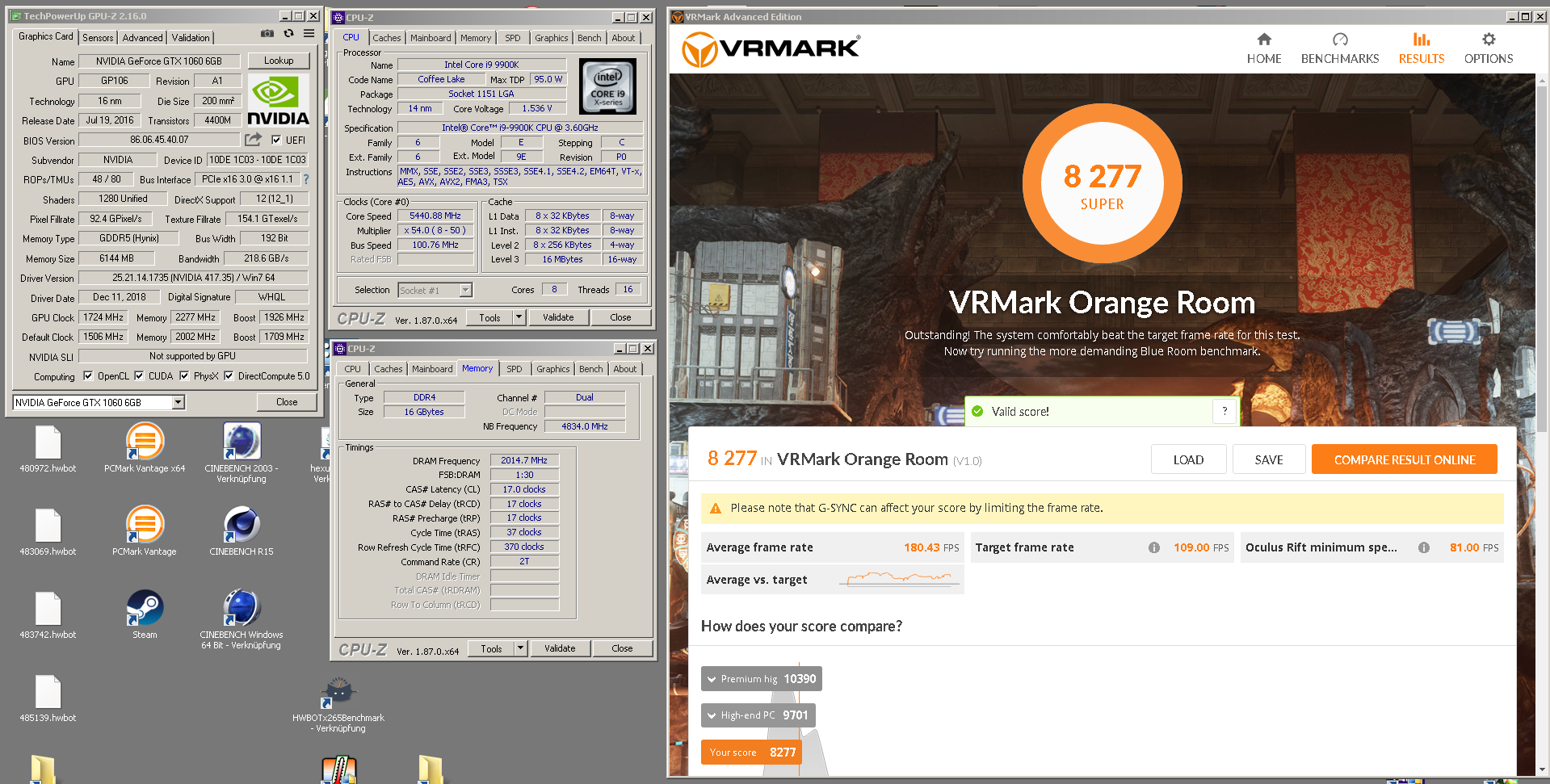Click Close in lower CPU-Z window
Image resolution: width=1550 pixels, height=784 pixels.
click(x=622, y=648)
